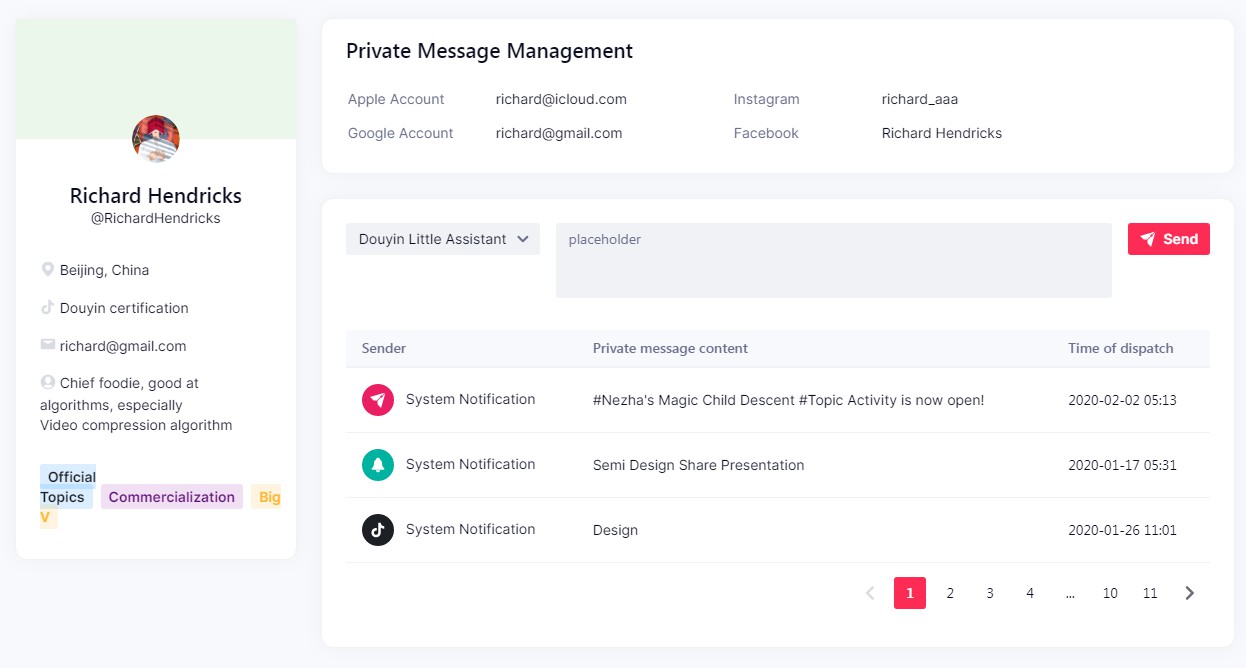Open the Semi Design Share Presentation message
The height and width of the screenshot is (668, 1246).
click(x=698, y=465)
